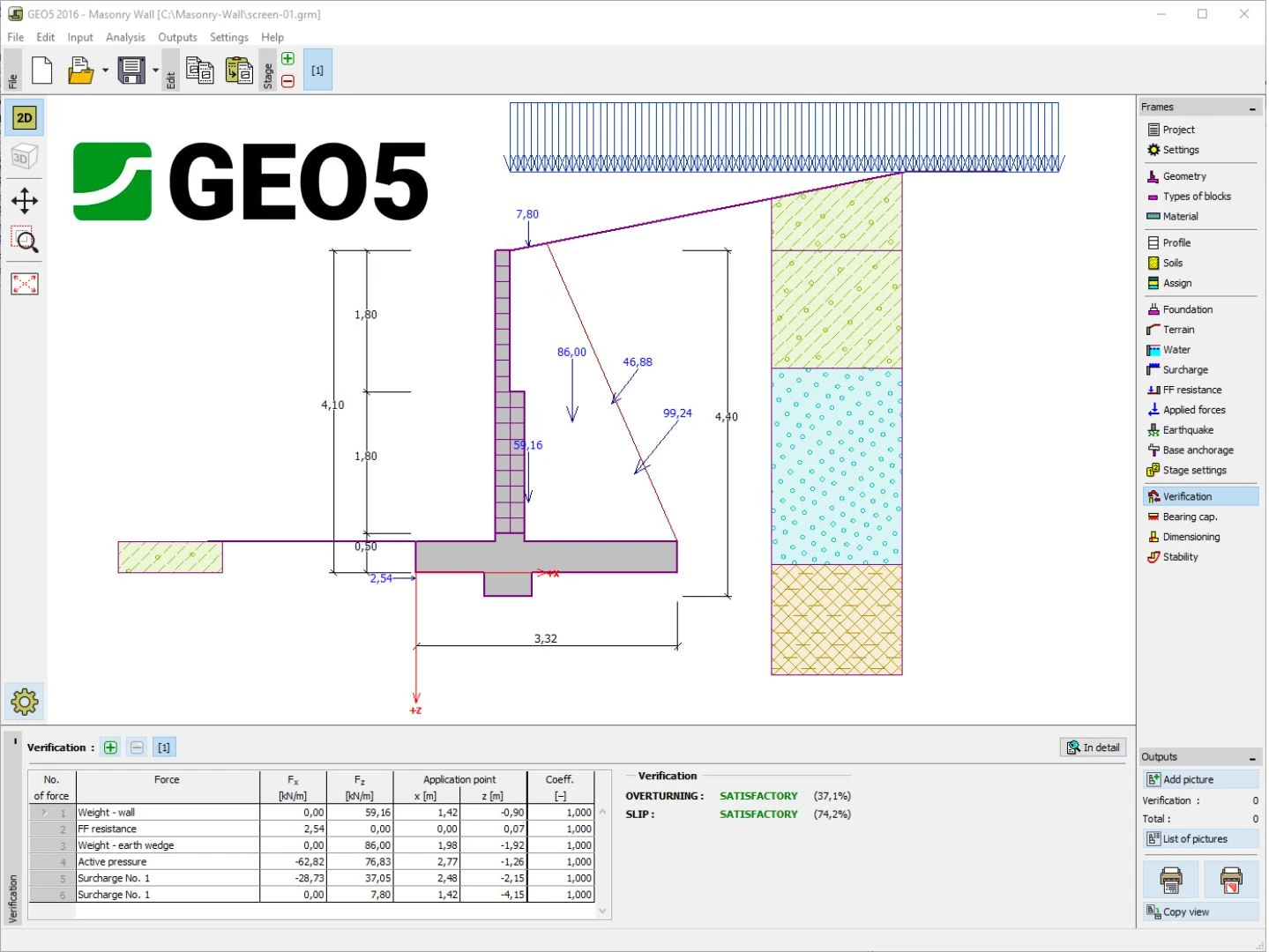Viewport: 1269px width, 952px height.
Task: Fit drawing to window with red arrows icon
Action: (x=25, y=284)
